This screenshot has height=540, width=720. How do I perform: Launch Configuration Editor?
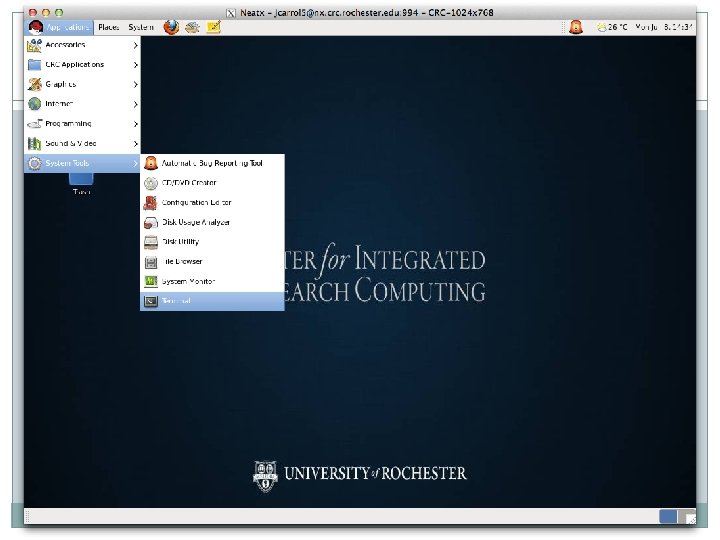click(212, 202)
